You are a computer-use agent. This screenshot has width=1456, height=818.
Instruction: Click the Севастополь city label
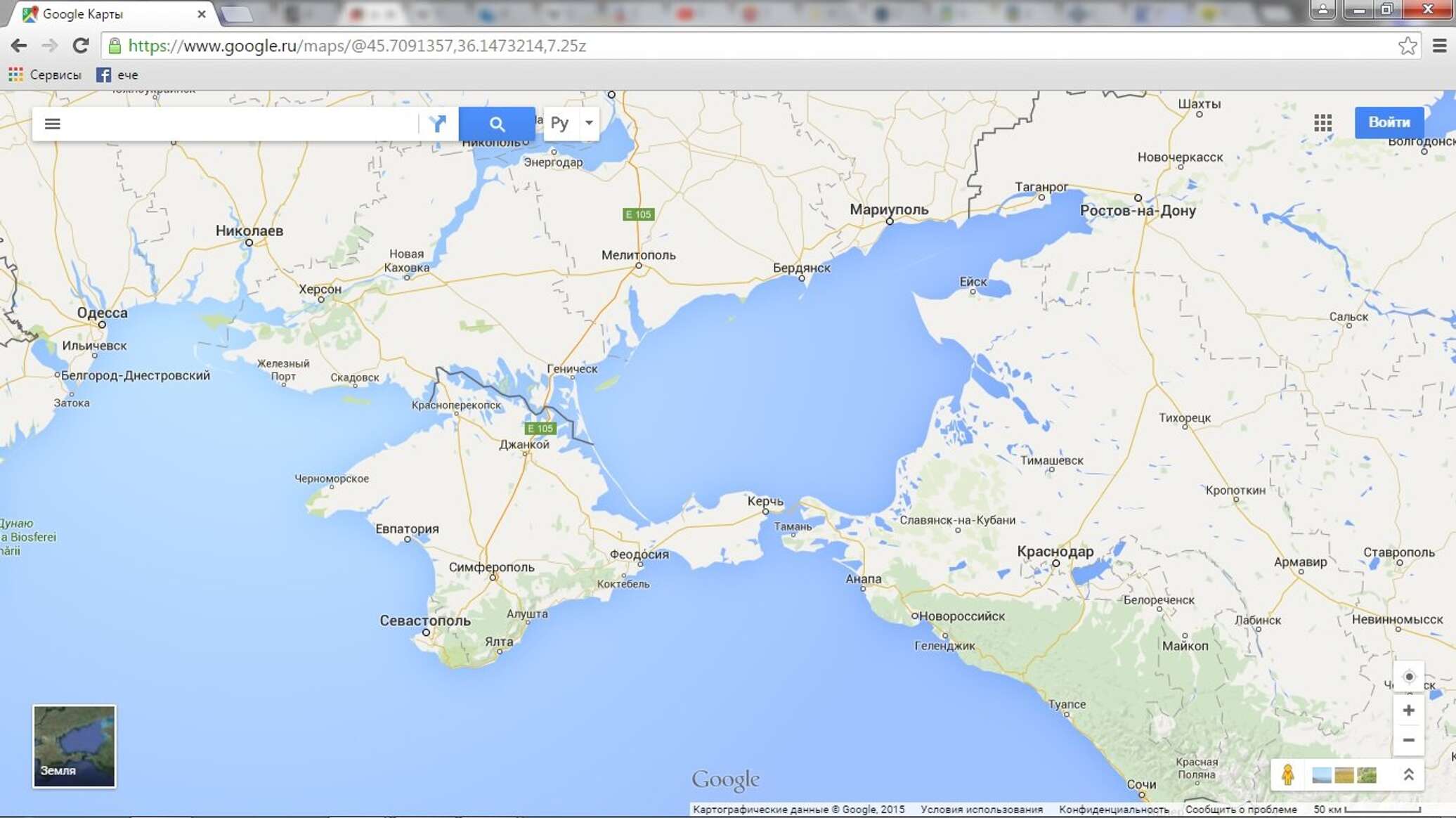pos(425,621)
